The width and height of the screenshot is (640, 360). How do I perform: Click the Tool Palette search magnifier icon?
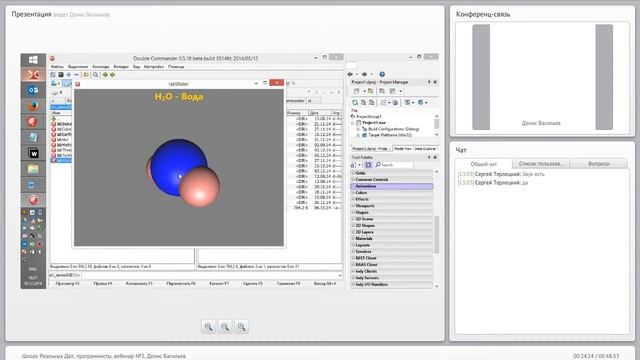378,165
